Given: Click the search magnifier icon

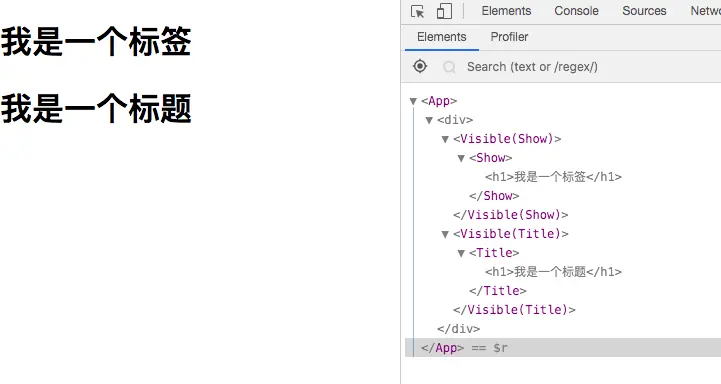Looking at the screenshot, I should point(449,67).
